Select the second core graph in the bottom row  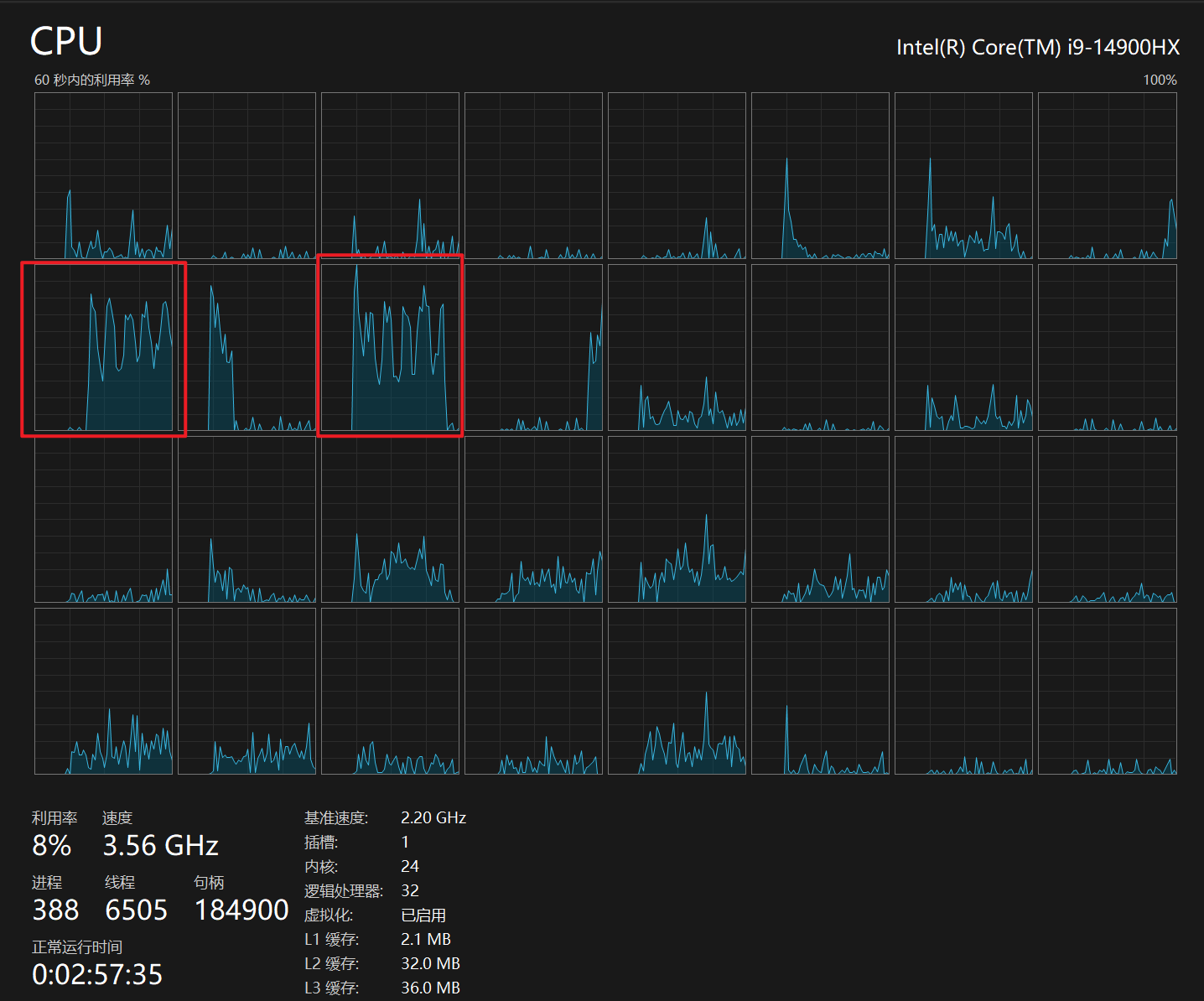(x=247, y=692)
